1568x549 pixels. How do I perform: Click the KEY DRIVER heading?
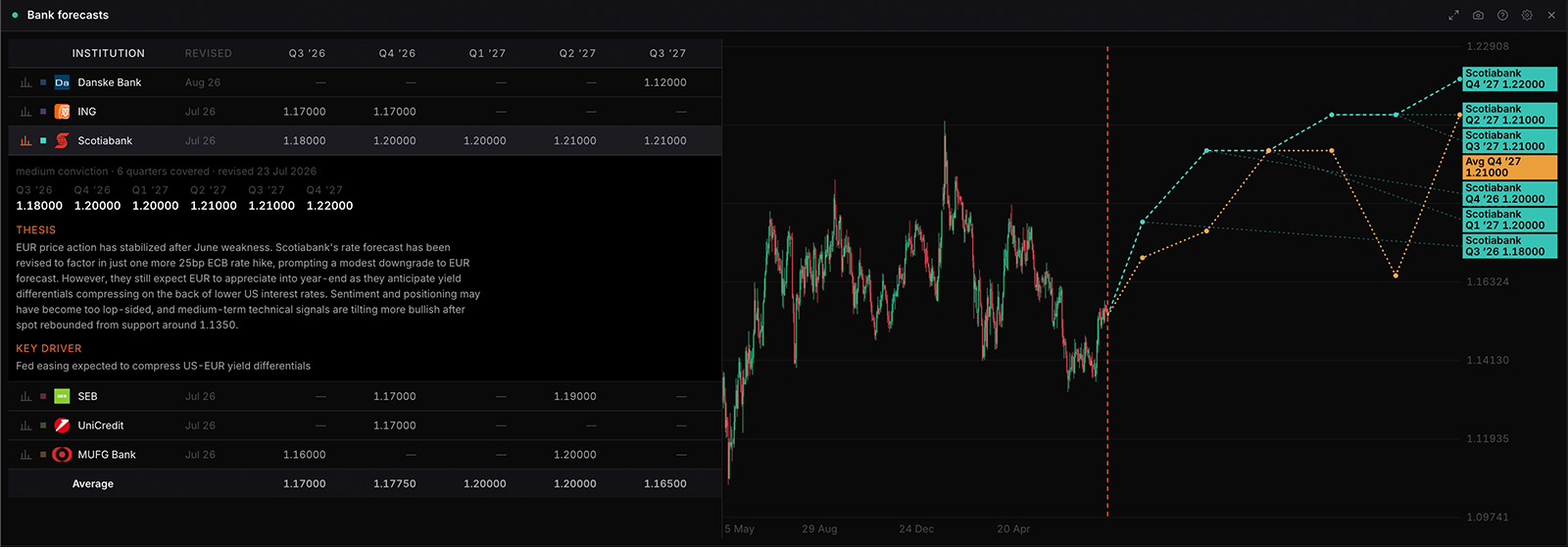point(49,349)
